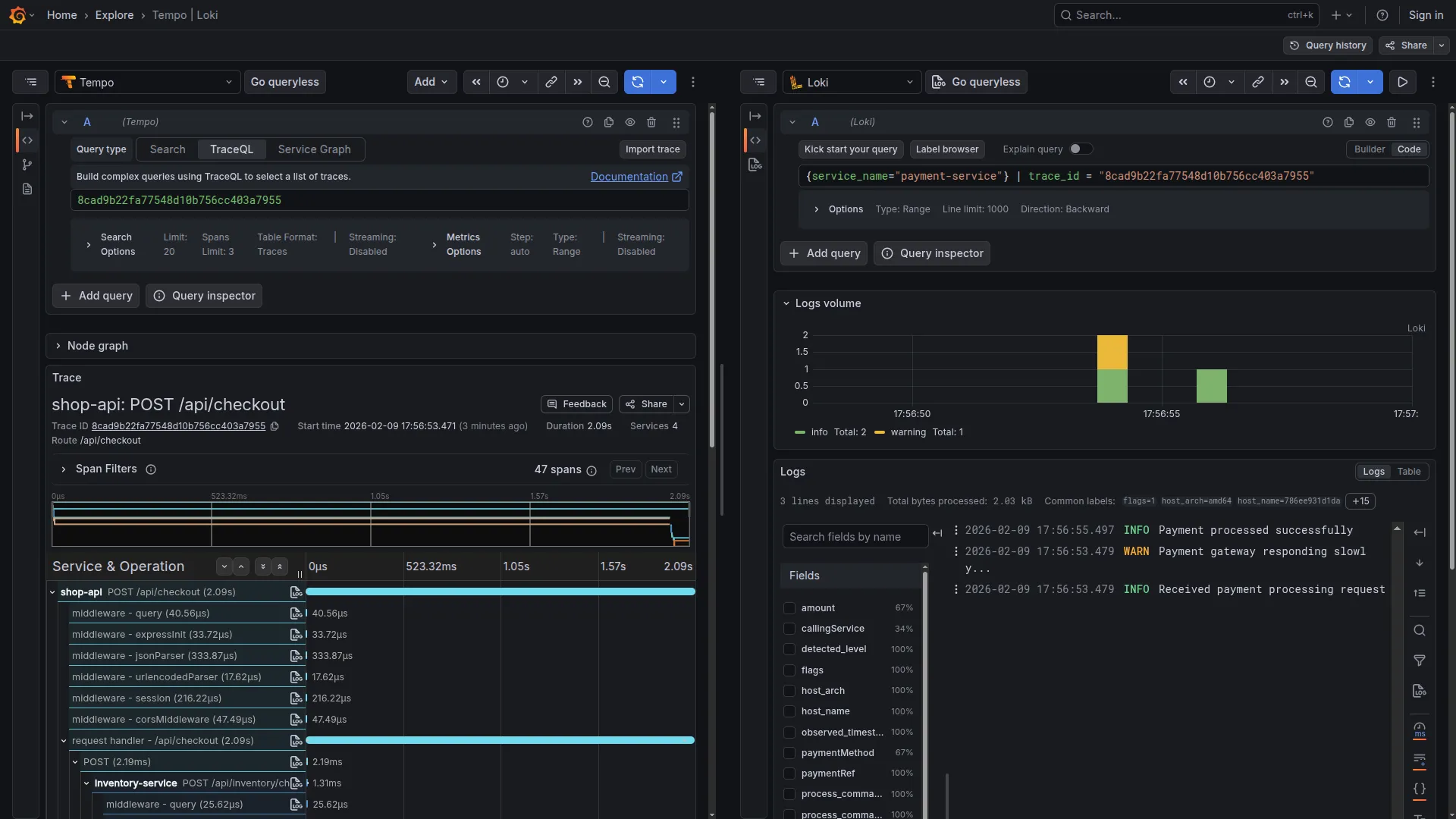Copy shortened link in Loki pane

click(1258, 82)
